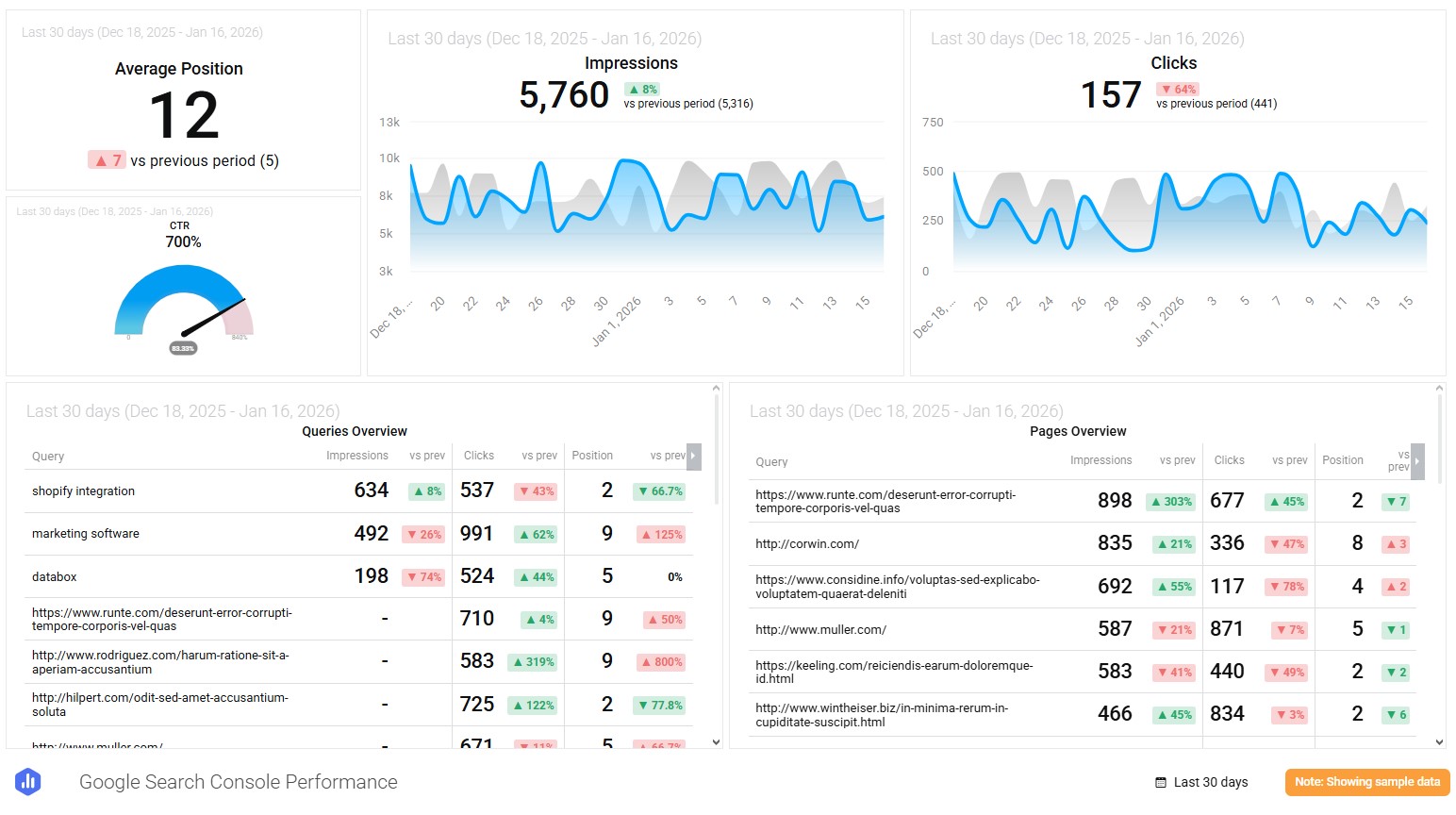The height and width of the screenshot is (815, 1456).
Task: Sort Queries Overview by the Impressions column
Action: click(357, 456)
